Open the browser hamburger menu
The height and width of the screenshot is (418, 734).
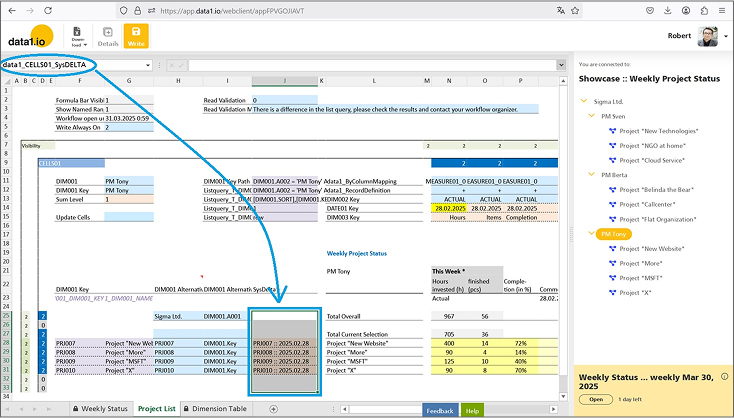tap(723, 10)
